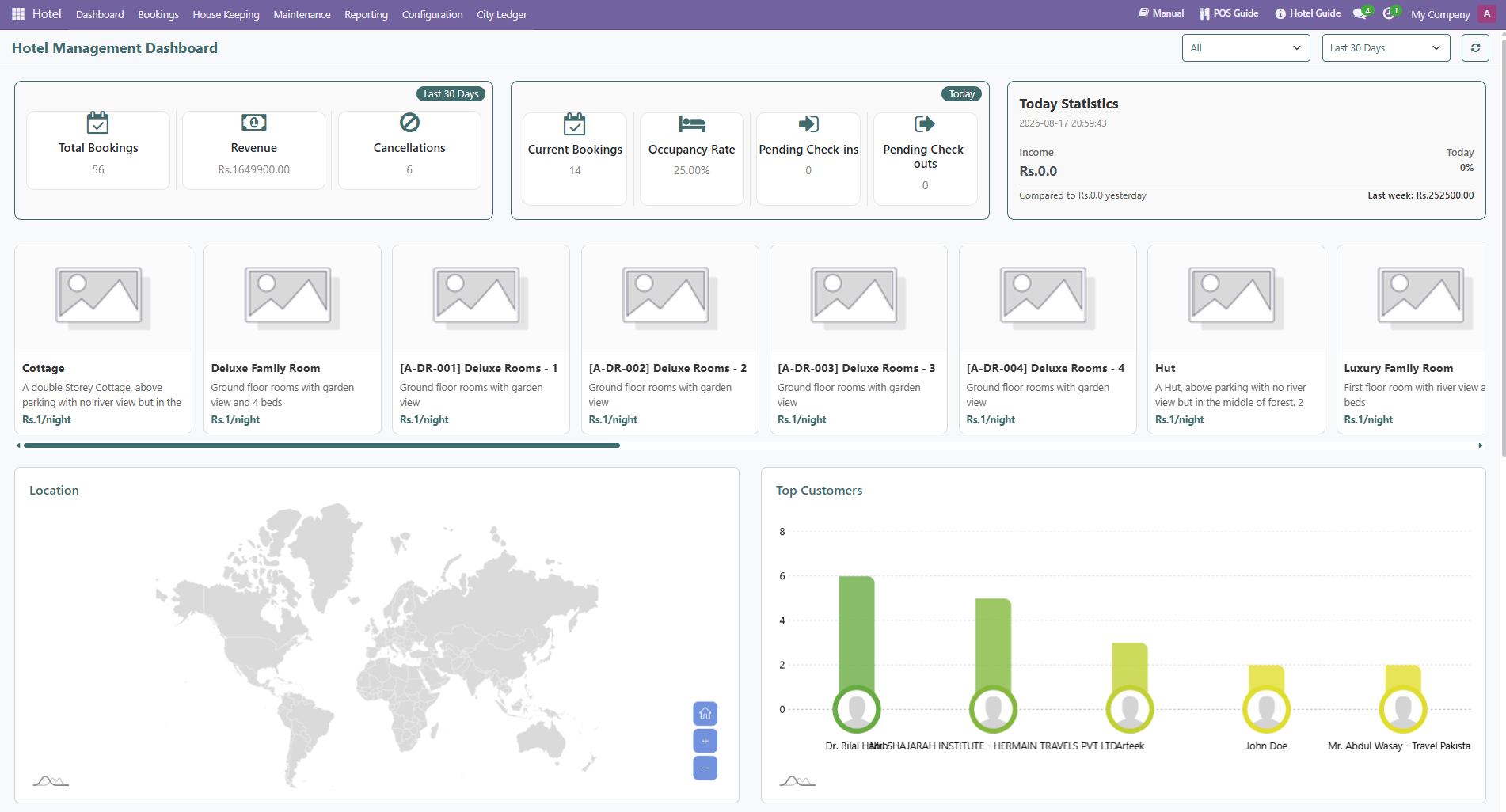This screenshot has height=812, width=1506.
Task: Open the Maintenance menu
Action: [302, 14]
